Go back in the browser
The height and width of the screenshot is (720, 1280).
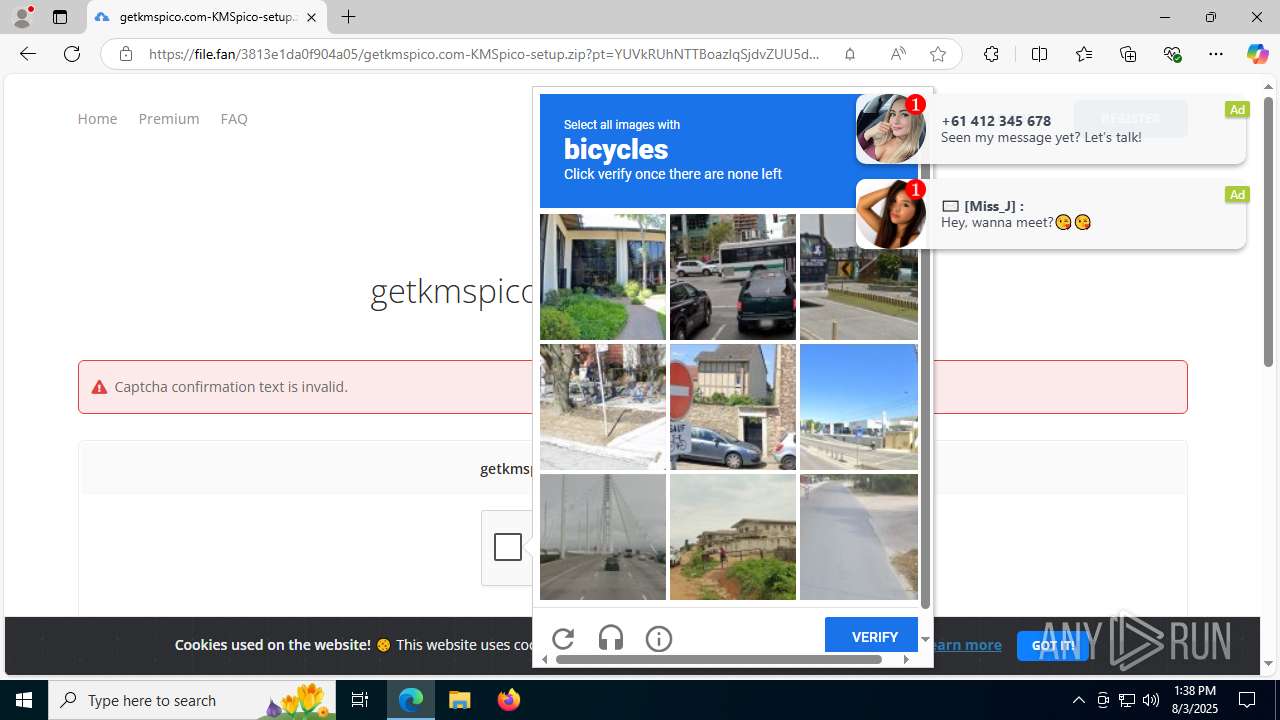coord(28,54)
